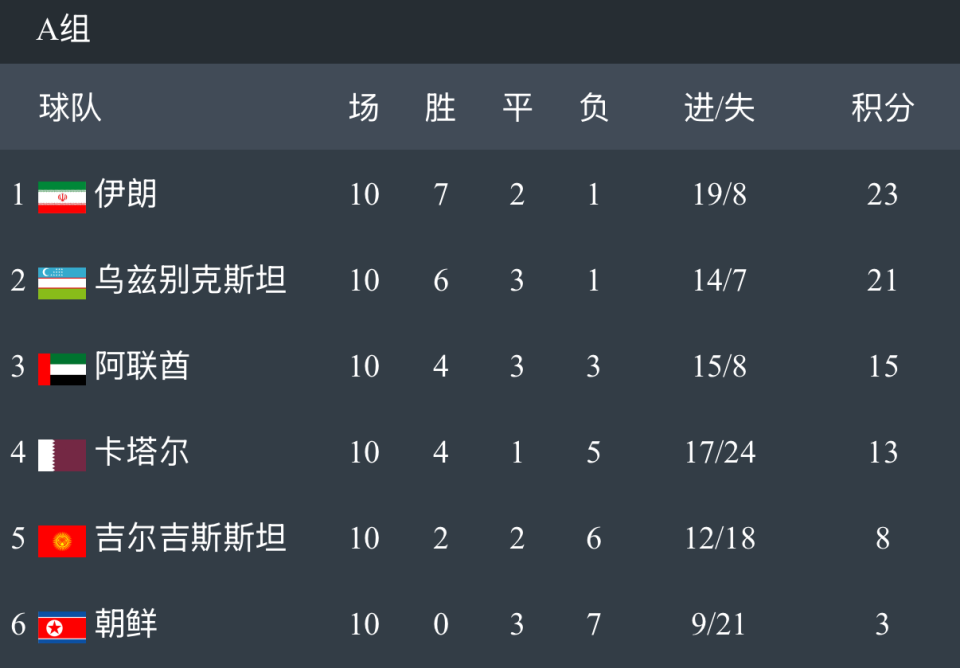Click the Qatar flag icon
The image size is (960, 668).
coord(62,455)
